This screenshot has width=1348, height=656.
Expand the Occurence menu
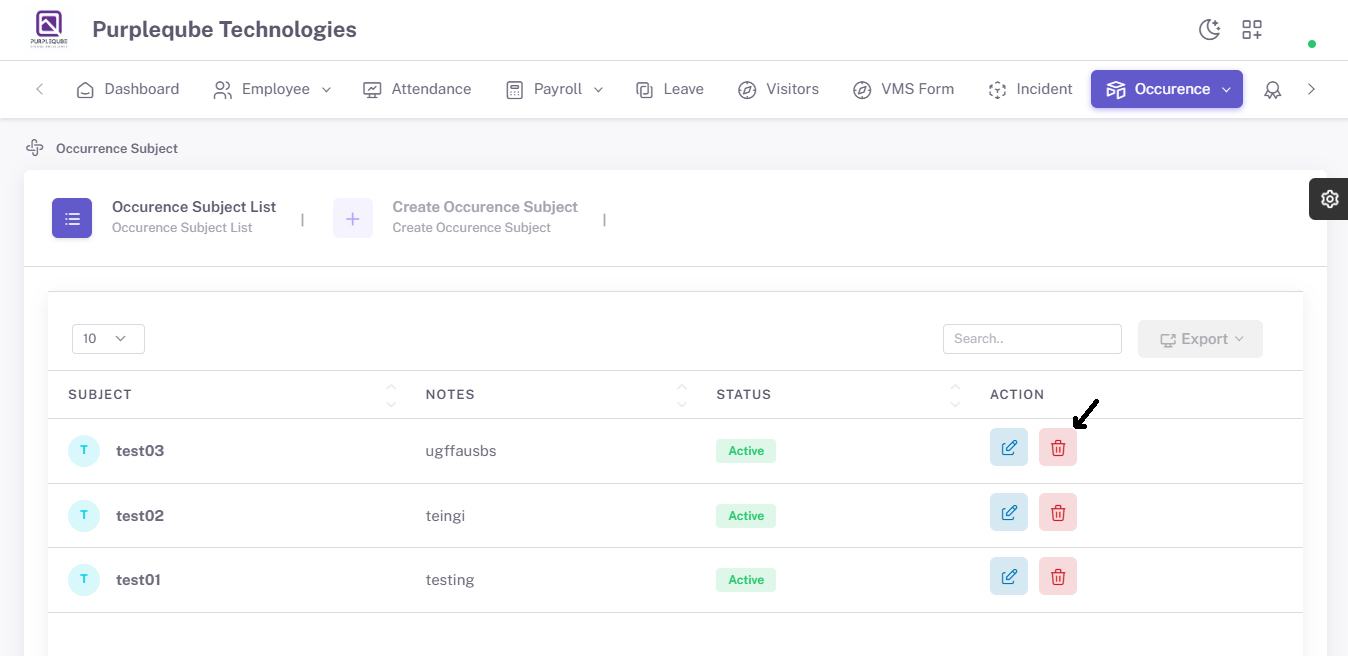1167,89
